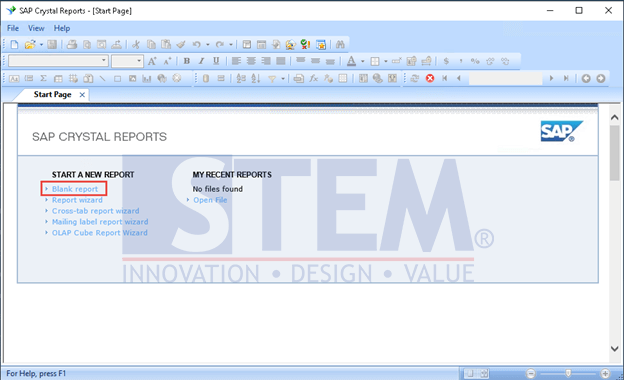Click the zoom slider in status bar
624x380 pixels.
click(568, 373)
